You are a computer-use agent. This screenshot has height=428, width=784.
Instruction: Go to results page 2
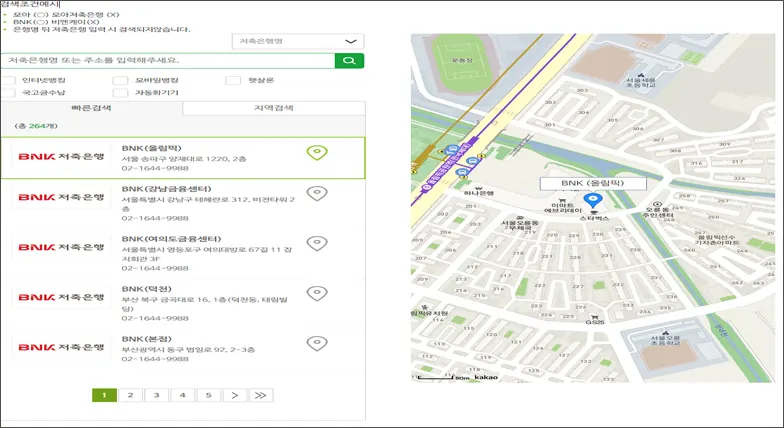pos(130,396)
